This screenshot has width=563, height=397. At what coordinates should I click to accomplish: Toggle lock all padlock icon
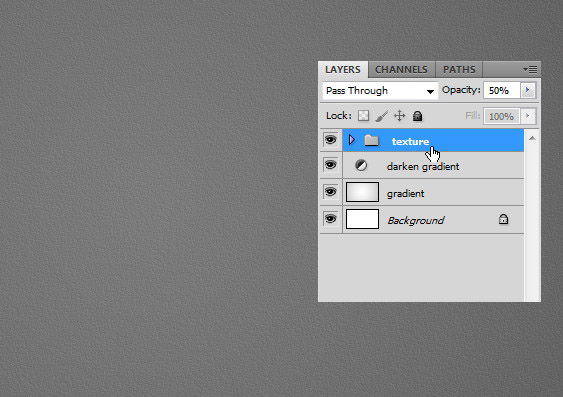point(417,116)
